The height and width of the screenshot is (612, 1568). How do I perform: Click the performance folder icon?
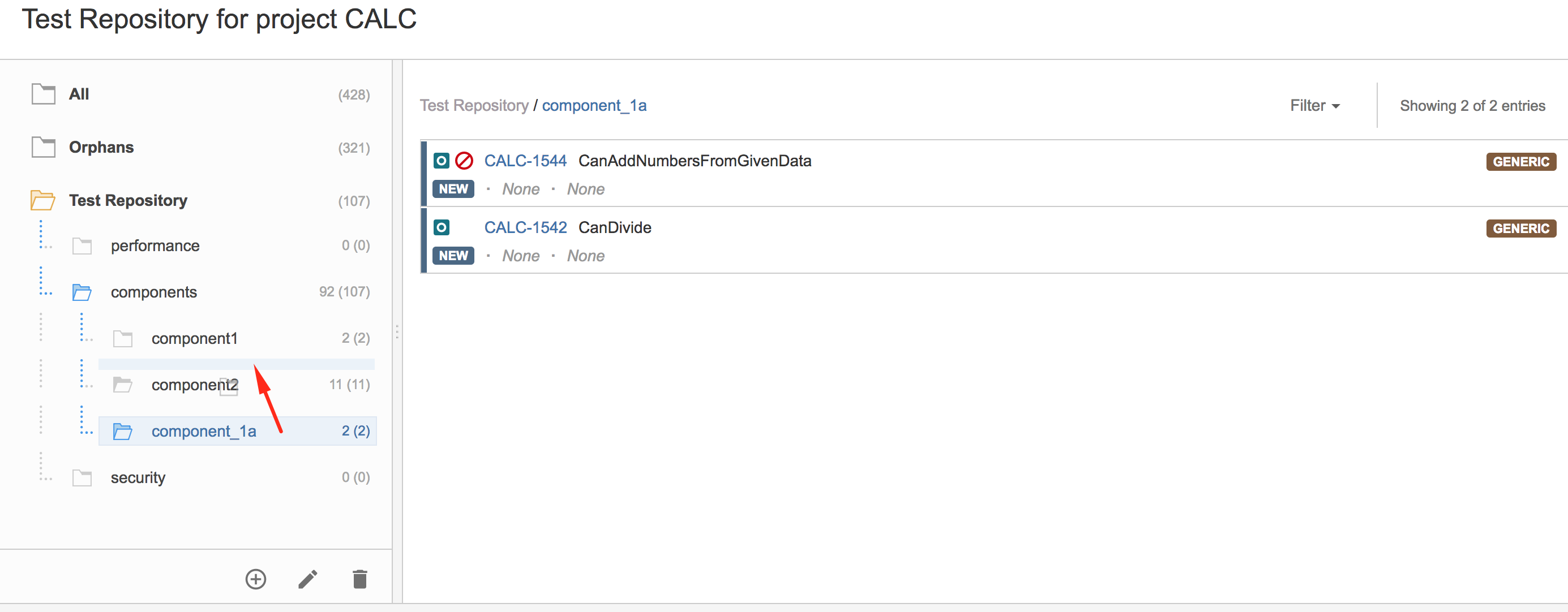pos(82,246)
